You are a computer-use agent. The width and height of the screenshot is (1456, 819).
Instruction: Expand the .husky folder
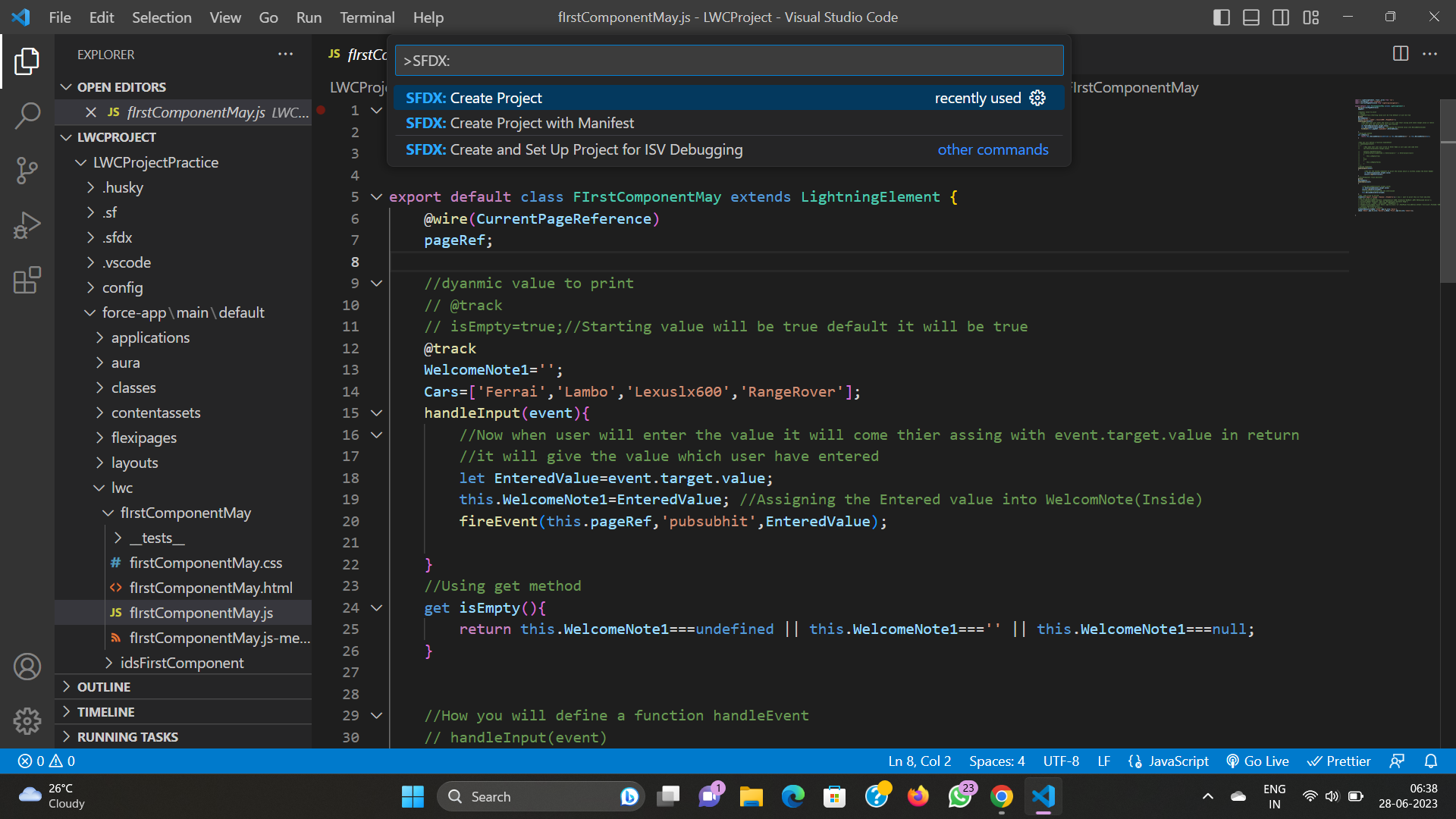(x=123, y=187)
